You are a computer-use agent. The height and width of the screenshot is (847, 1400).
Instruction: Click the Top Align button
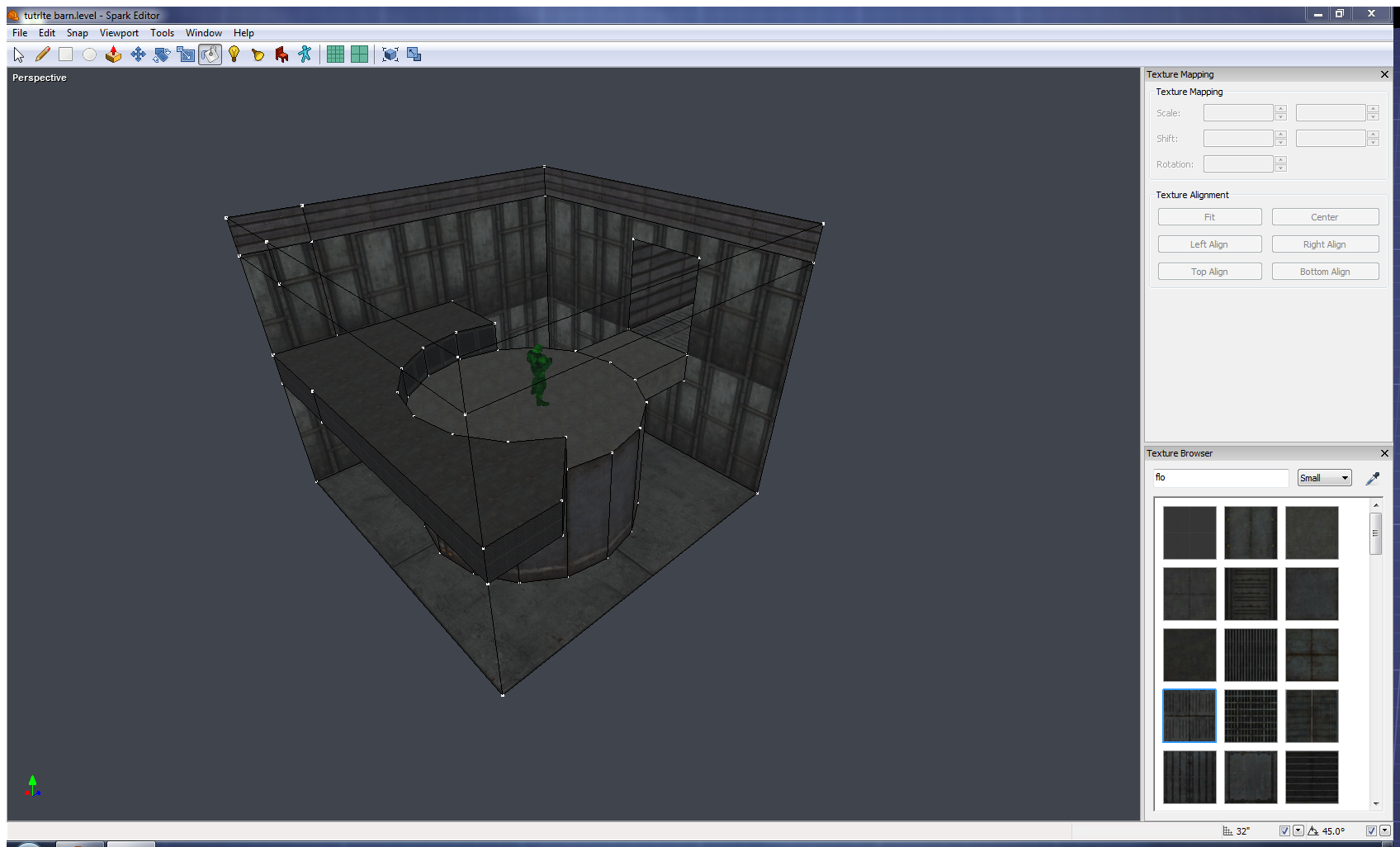pos(1209,272)
